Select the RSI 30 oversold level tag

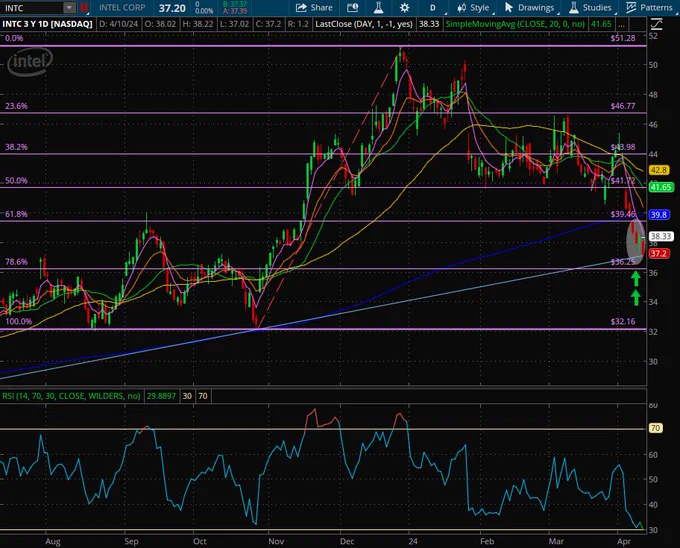187,396
